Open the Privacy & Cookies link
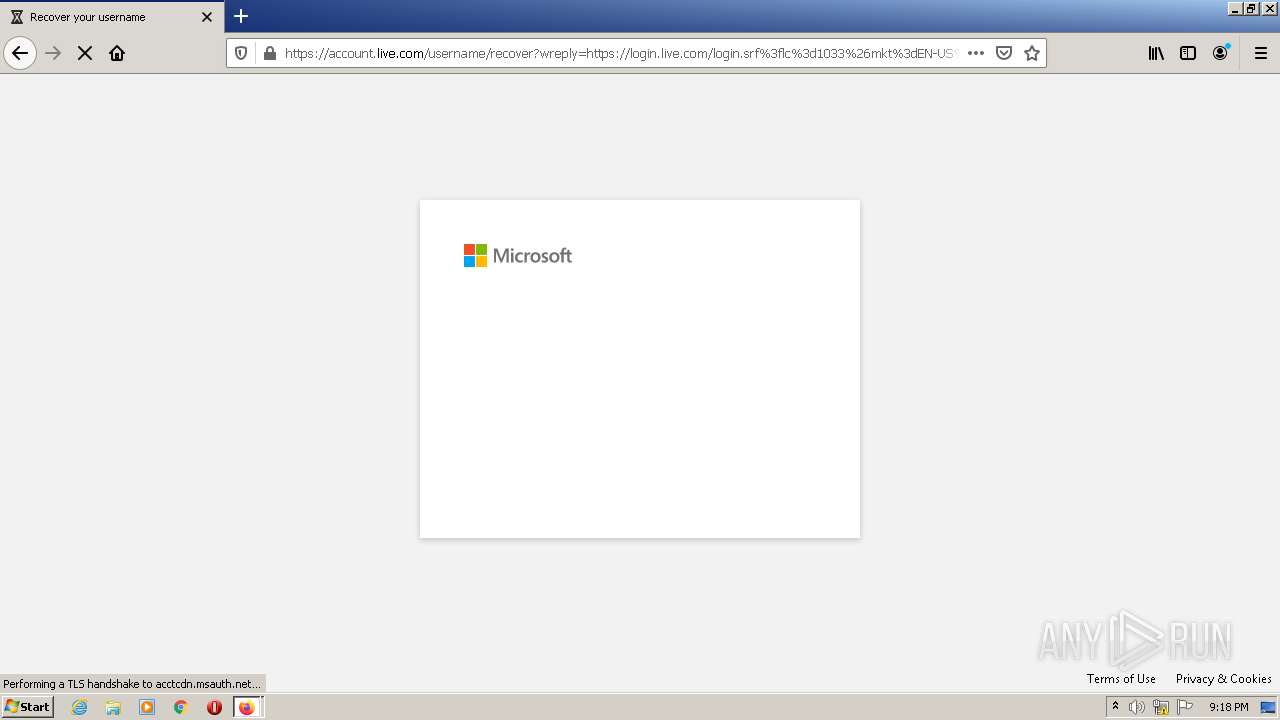The height and width of the screenshot is (720, 1280). (x=1224, y=679)
